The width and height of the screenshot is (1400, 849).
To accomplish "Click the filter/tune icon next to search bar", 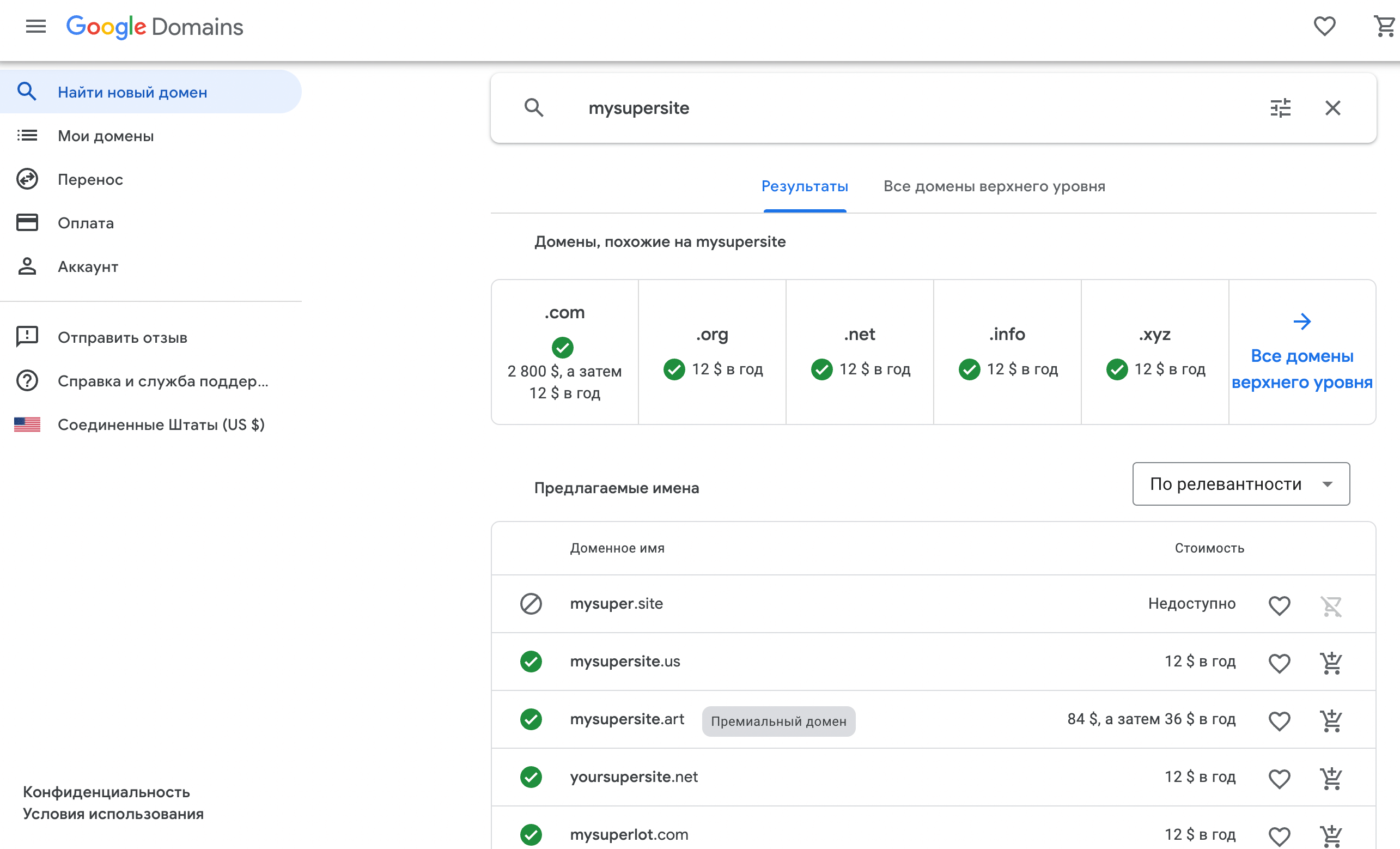I will point(1281,108).
